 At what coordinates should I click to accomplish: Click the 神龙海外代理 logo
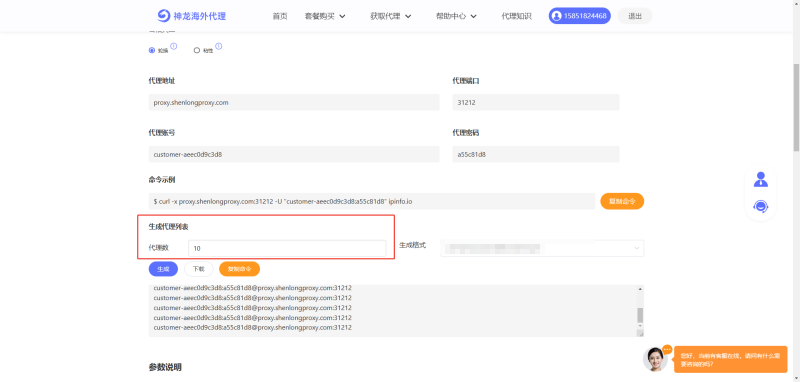[192, 16]
